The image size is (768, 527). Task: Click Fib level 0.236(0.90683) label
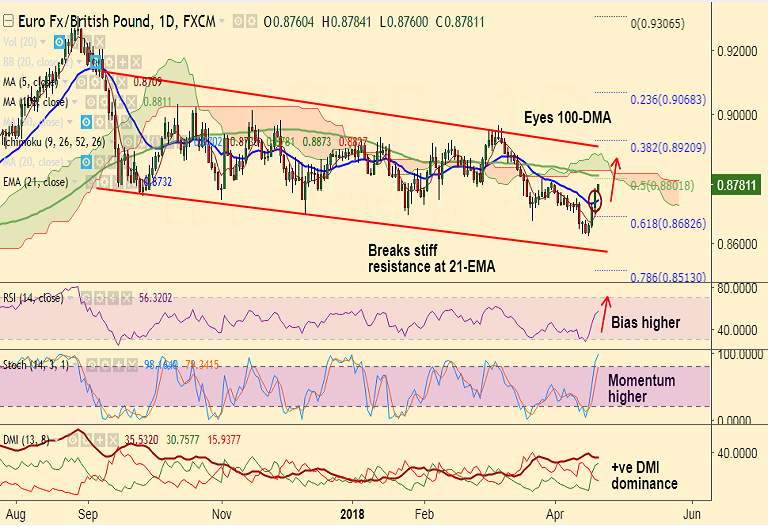668,100
